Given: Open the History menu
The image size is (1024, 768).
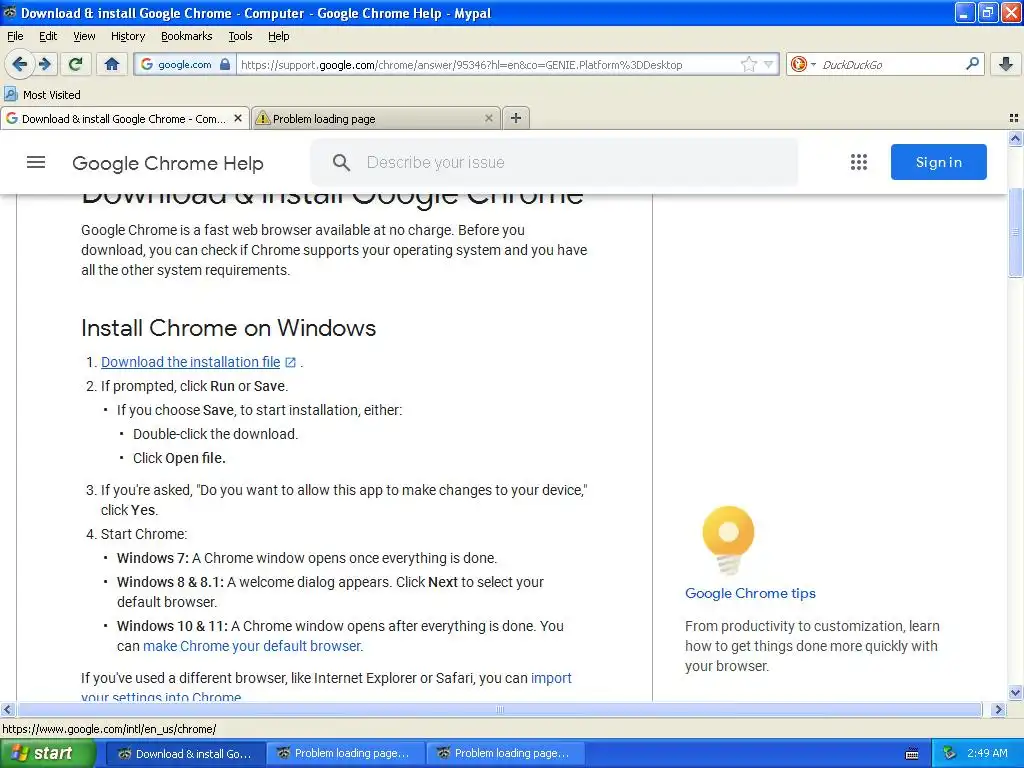Looking at the screenshot, I should [127, 36].
